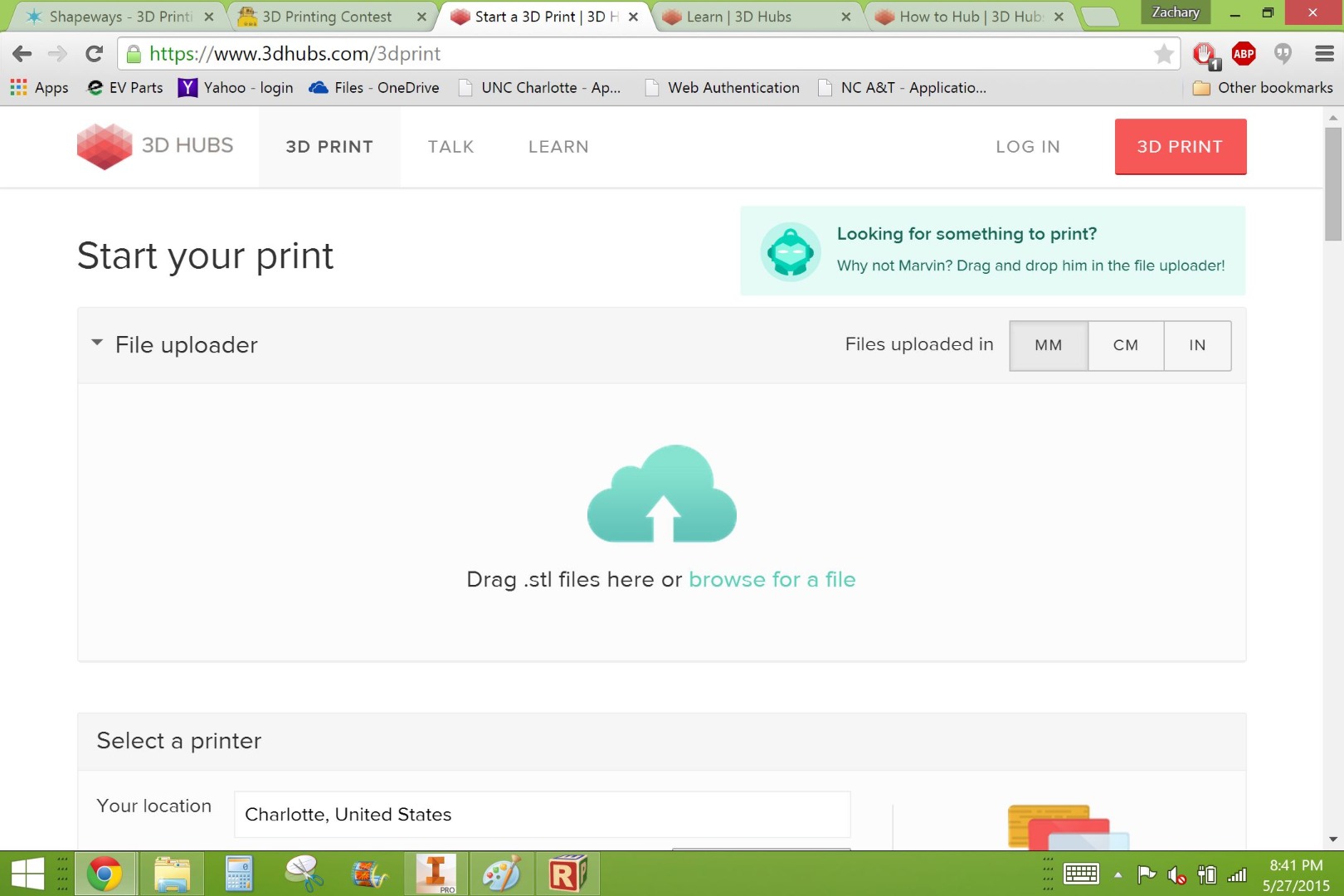The width and height of the screenshot is (1344, 896).
Task: Click the 3D Hubs logo
Action: coord(155,146)
